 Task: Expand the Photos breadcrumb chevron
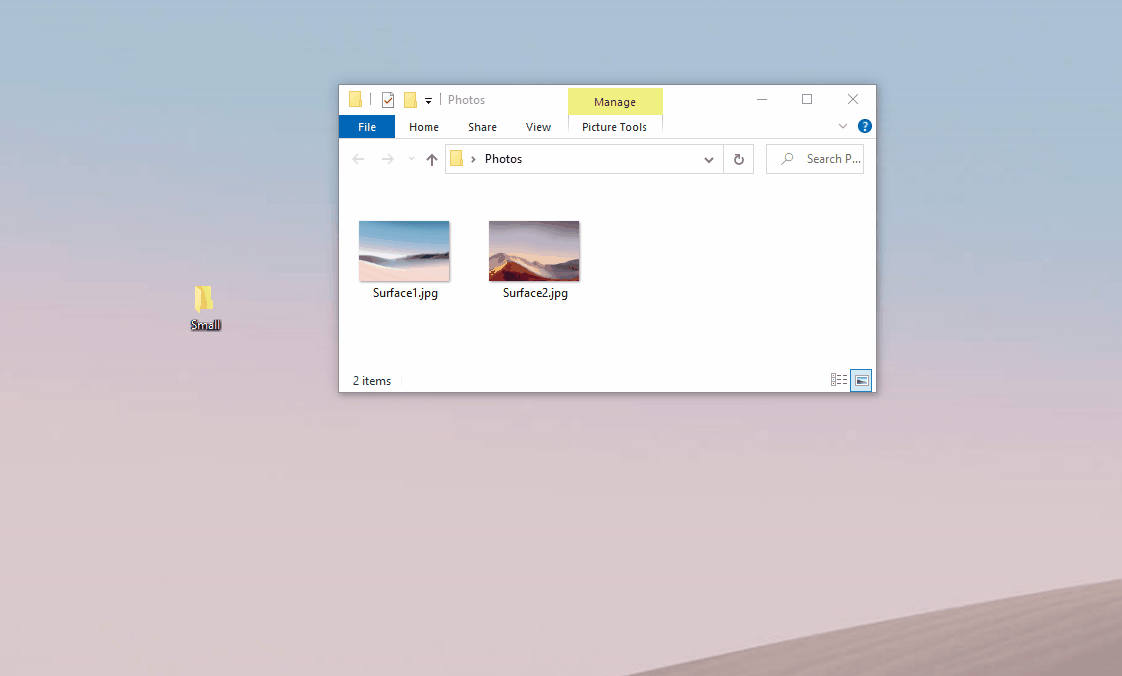[x=475, y=158]
